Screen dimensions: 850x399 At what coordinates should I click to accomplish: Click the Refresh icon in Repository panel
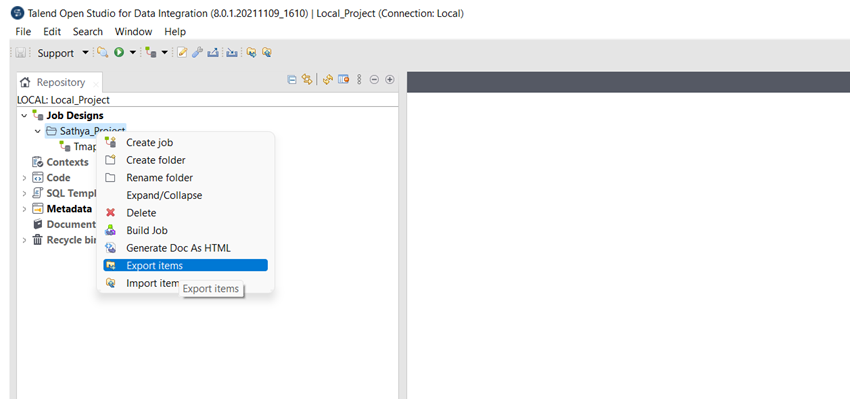327,80
